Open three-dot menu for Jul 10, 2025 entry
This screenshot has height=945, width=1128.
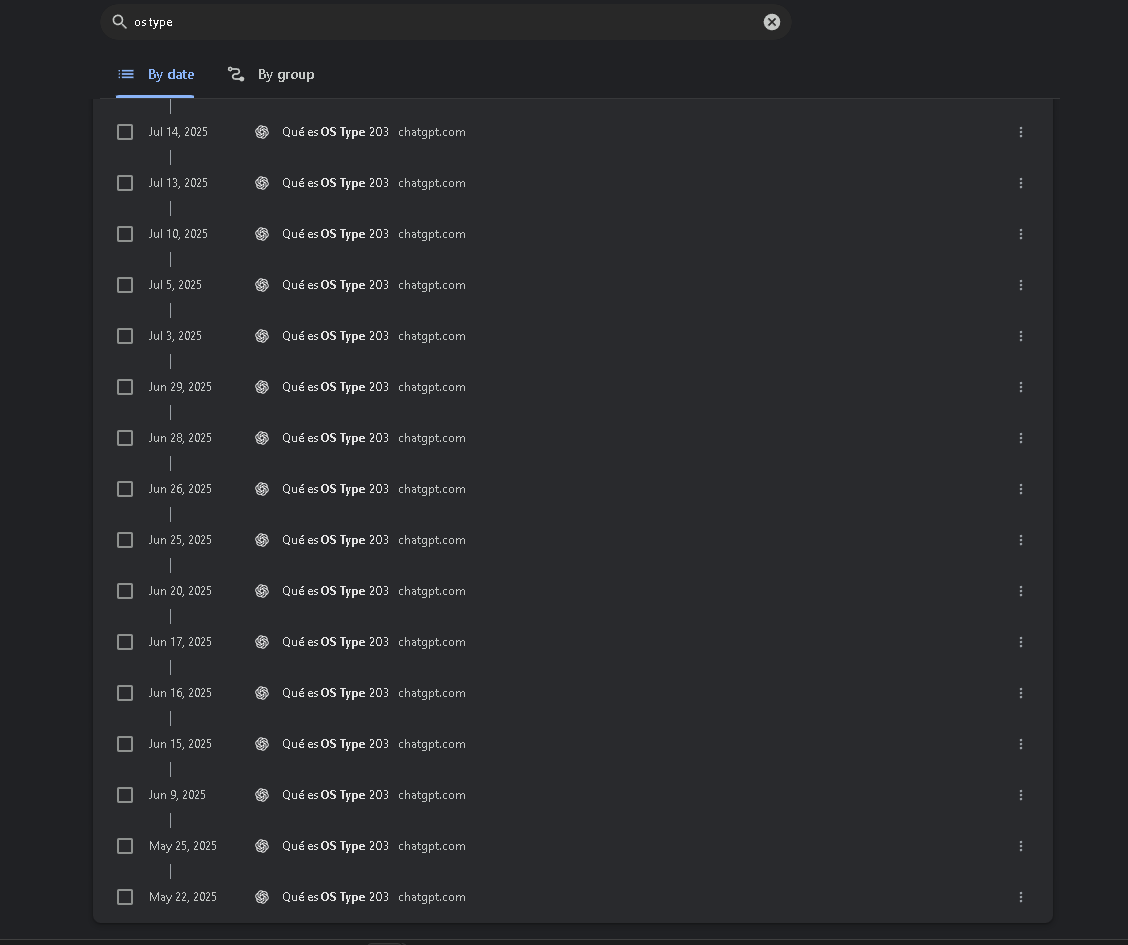pos(1021,234)
